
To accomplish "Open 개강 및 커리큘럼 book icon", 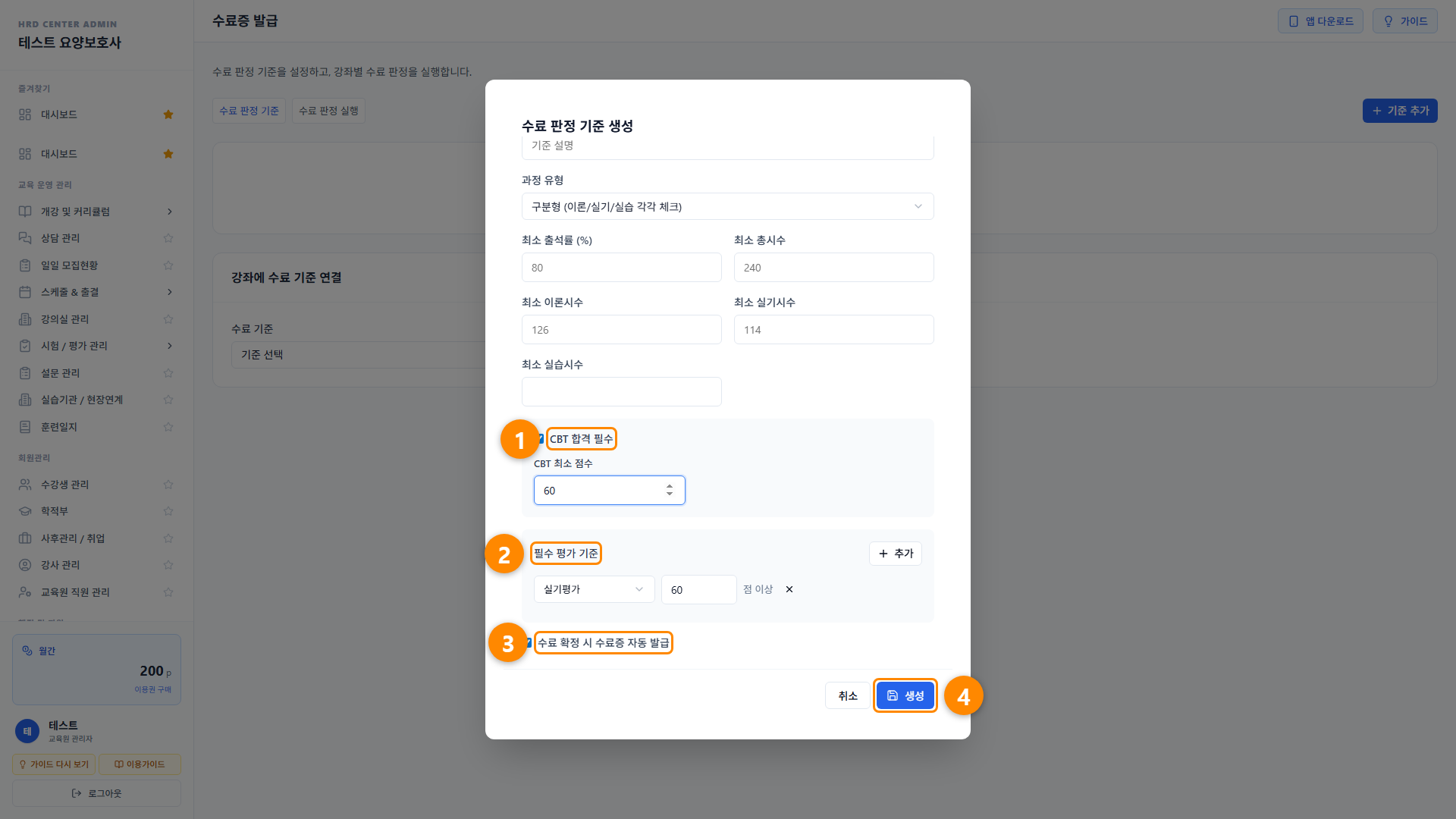I will 25,212.
